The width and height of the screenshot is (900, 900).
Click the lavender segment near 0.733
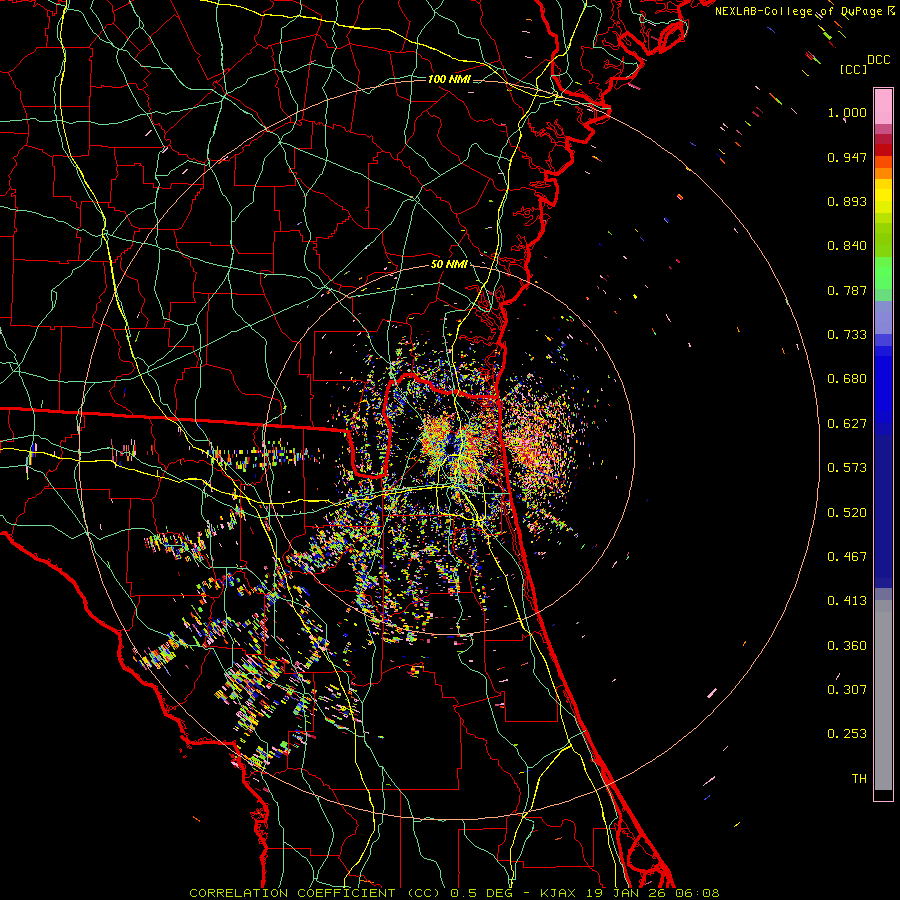pyautogui.click(x=883, y=317)
